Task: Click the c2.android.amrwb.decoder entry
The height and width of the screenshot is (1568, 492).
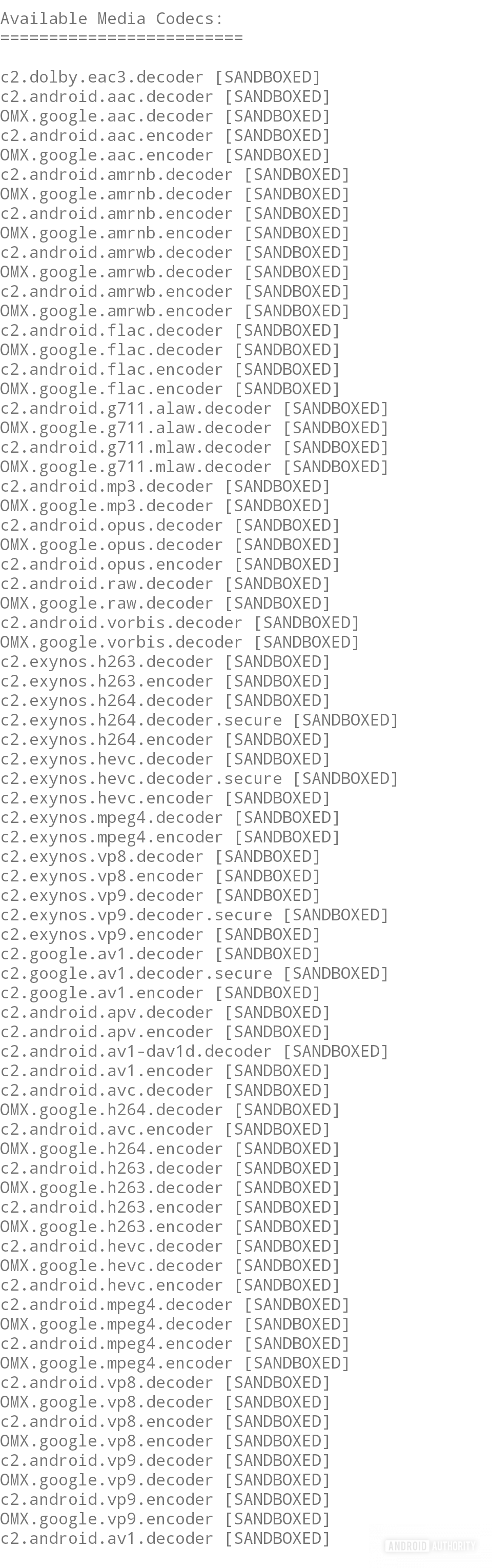Action: click(x=175, y=253)
